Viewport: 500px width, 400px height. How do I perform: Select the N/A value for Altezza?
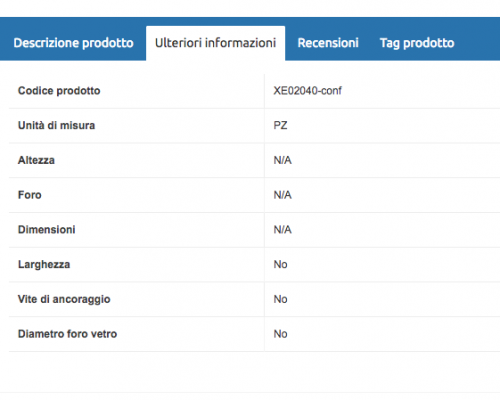pos(282,160)
